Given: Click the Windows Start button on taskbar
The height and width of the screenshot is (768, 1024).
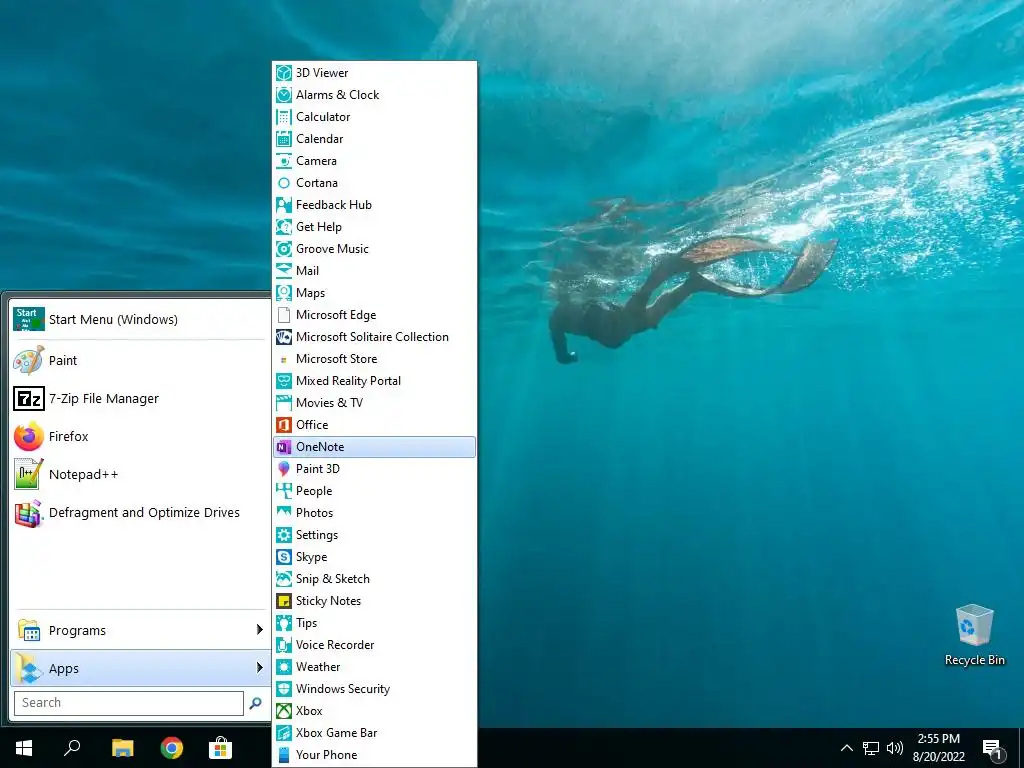Looking at the screenshot, I should click(24, 748).
